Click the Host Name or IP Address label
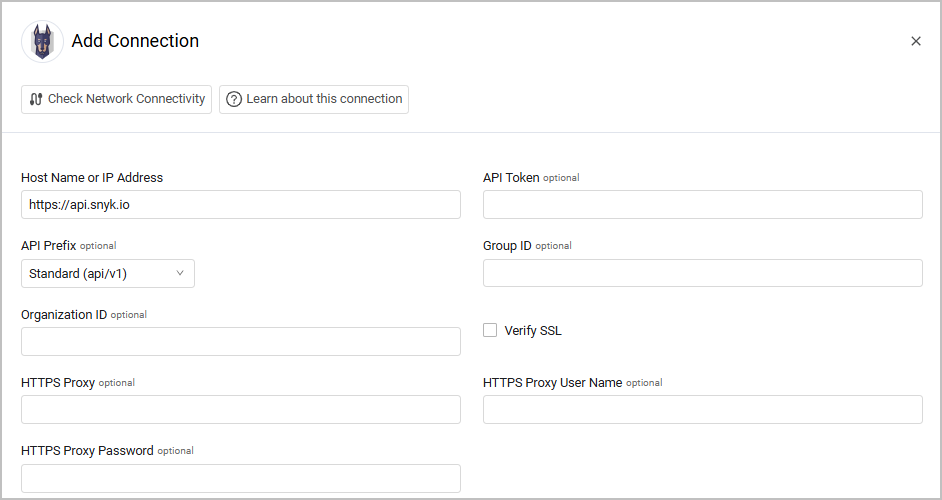Image resolution: width=942 pixels, height=500 pixels. [x=92, y=178]
